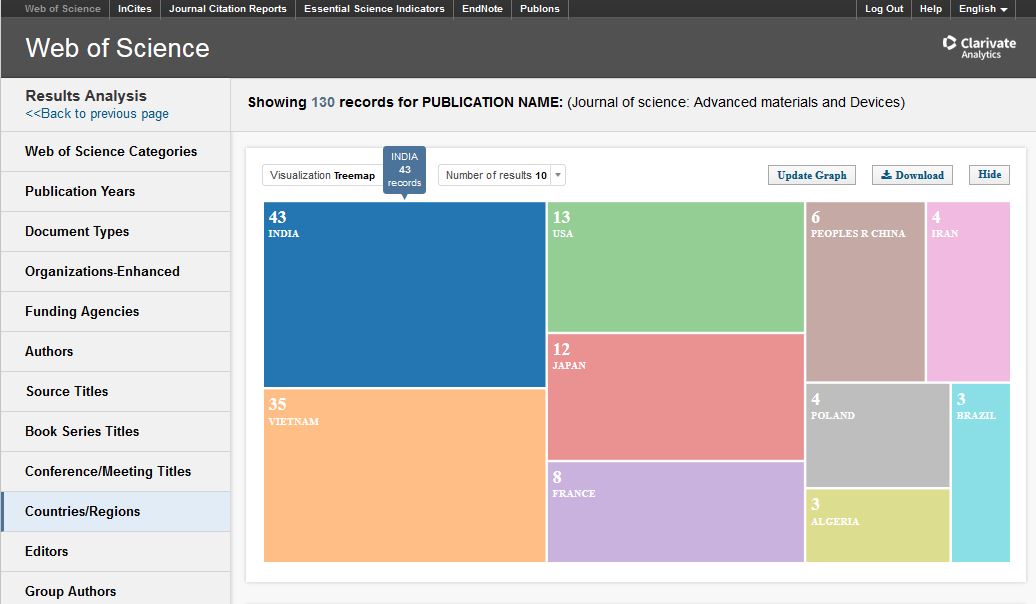Hide the visualization panel
The image size is (1036, 604).
(x=990, y=174)
